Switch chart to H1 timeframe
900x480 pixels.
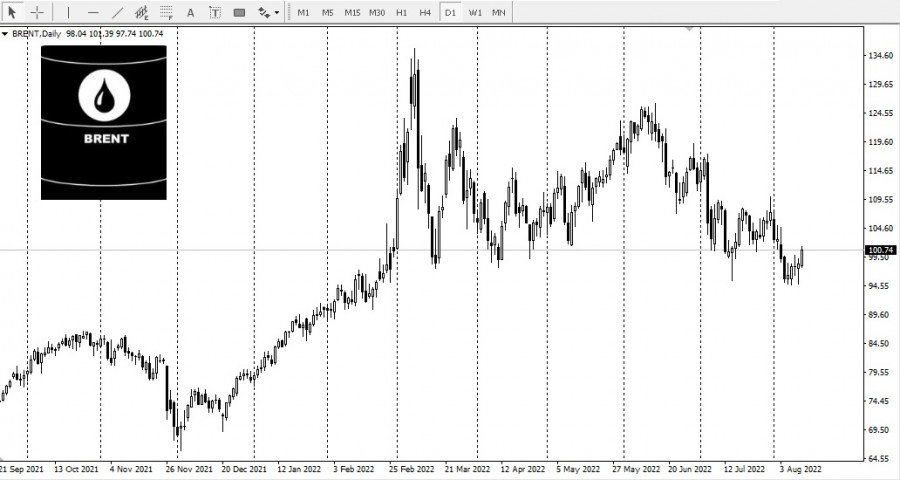(401, 12)
